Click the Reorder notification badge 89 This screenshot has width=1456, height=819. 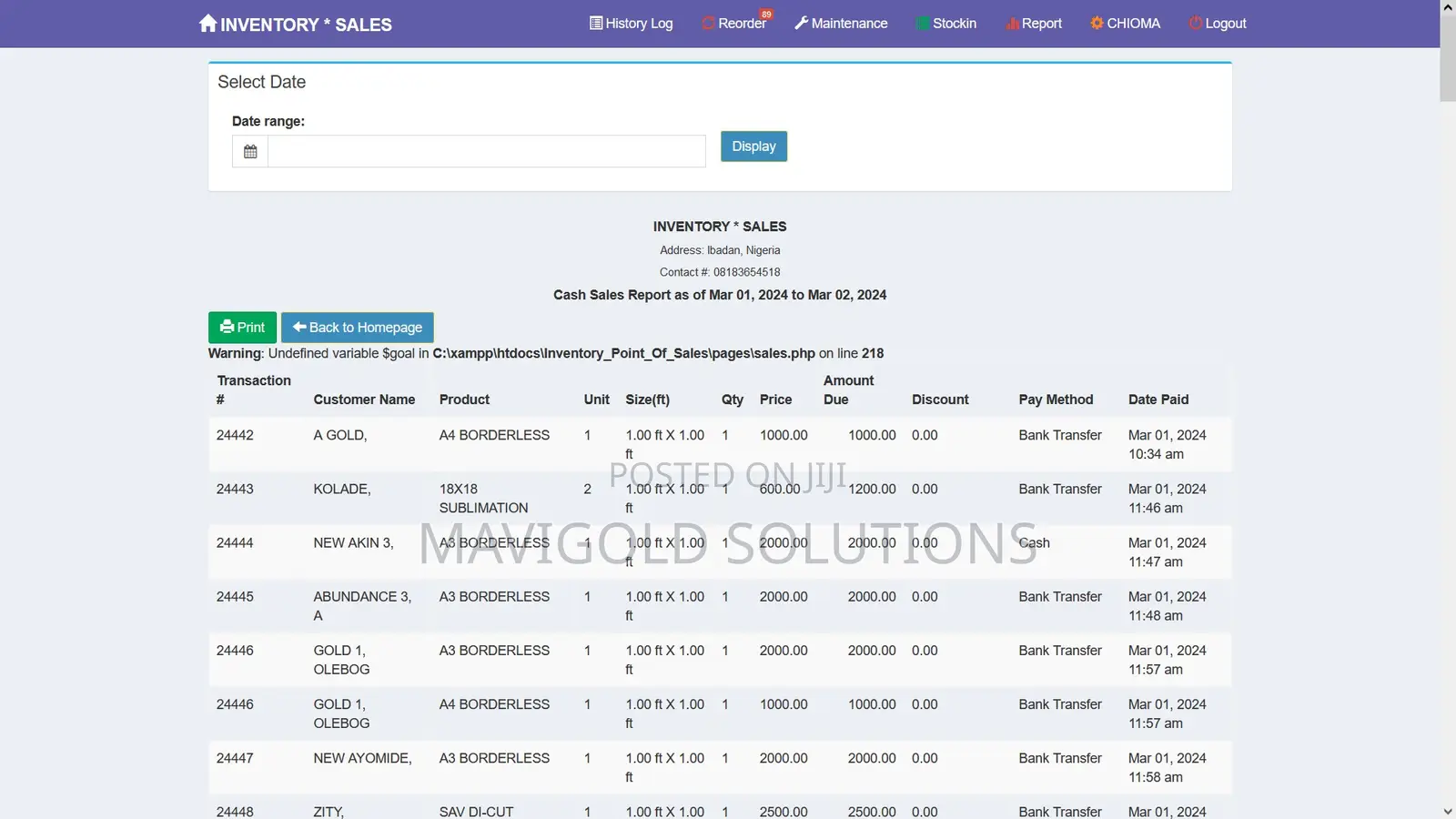pyautogui.click(x=766, y=14)
